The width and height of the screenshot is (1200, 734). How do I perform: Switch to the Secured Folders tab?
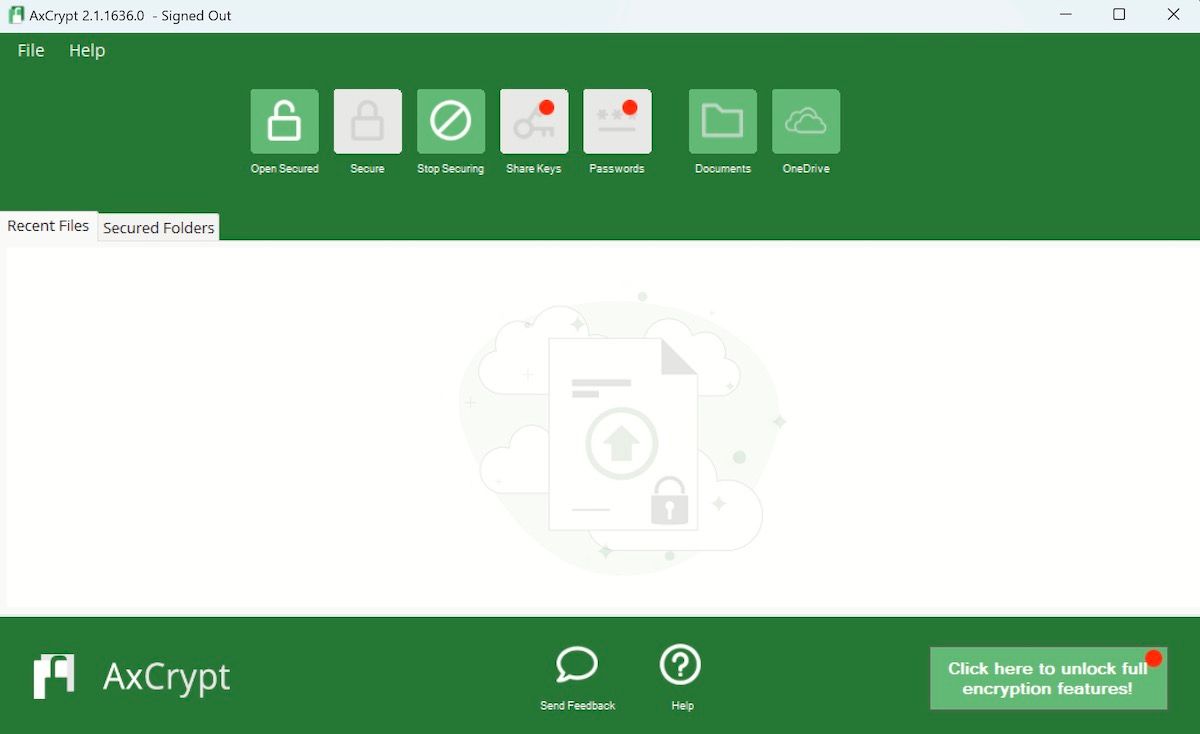[158, 227]
